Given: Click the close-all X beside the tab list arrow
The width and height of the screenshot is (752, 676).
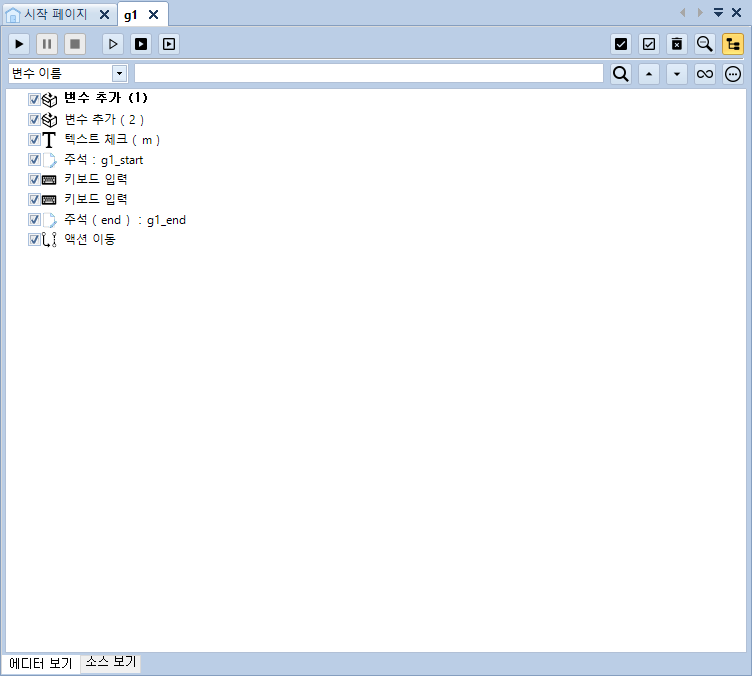Looking at the screenshot, I should click(x=737, y=12).
